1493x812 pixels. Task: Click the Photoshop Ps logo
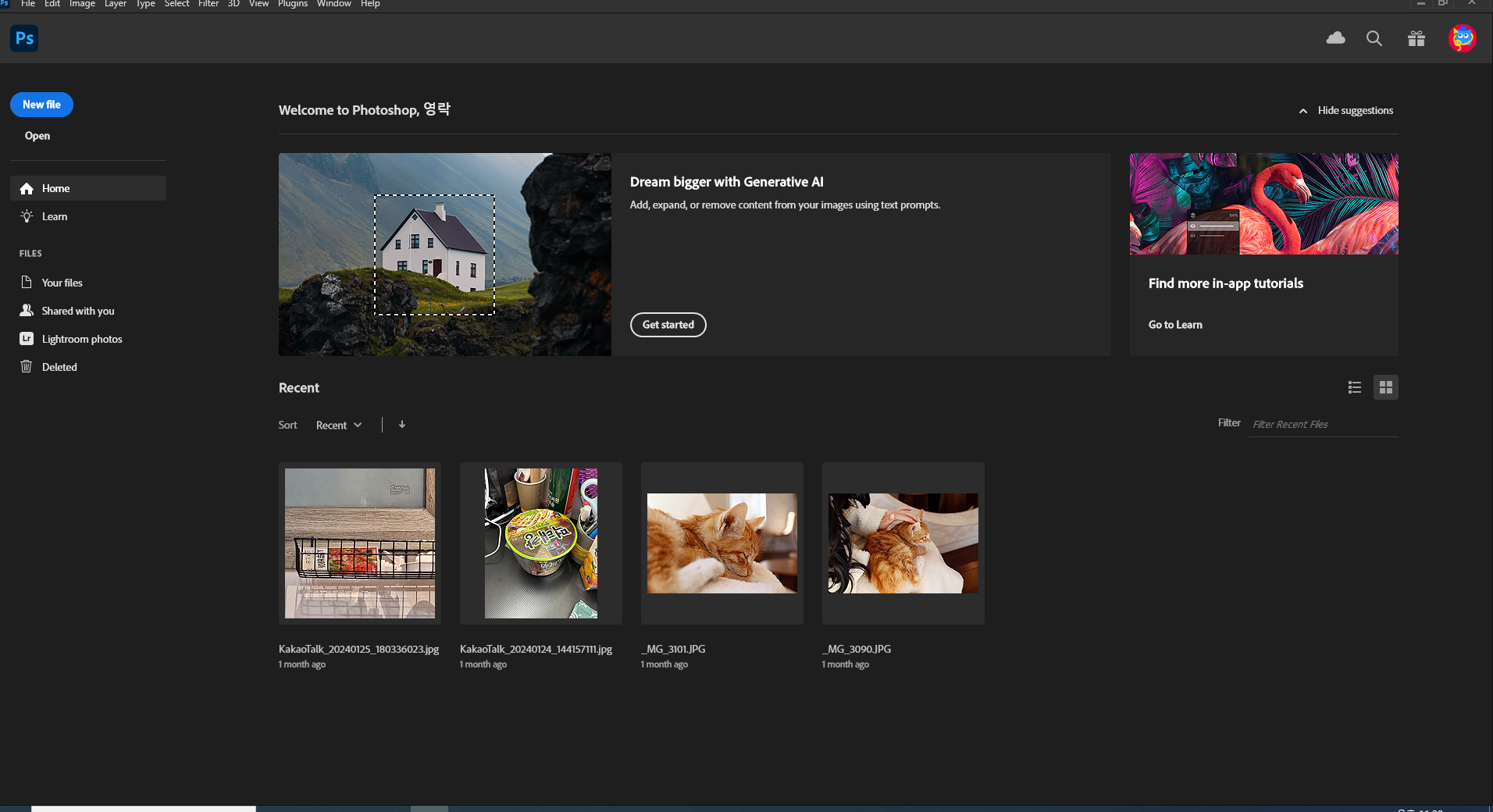(24, 38)
